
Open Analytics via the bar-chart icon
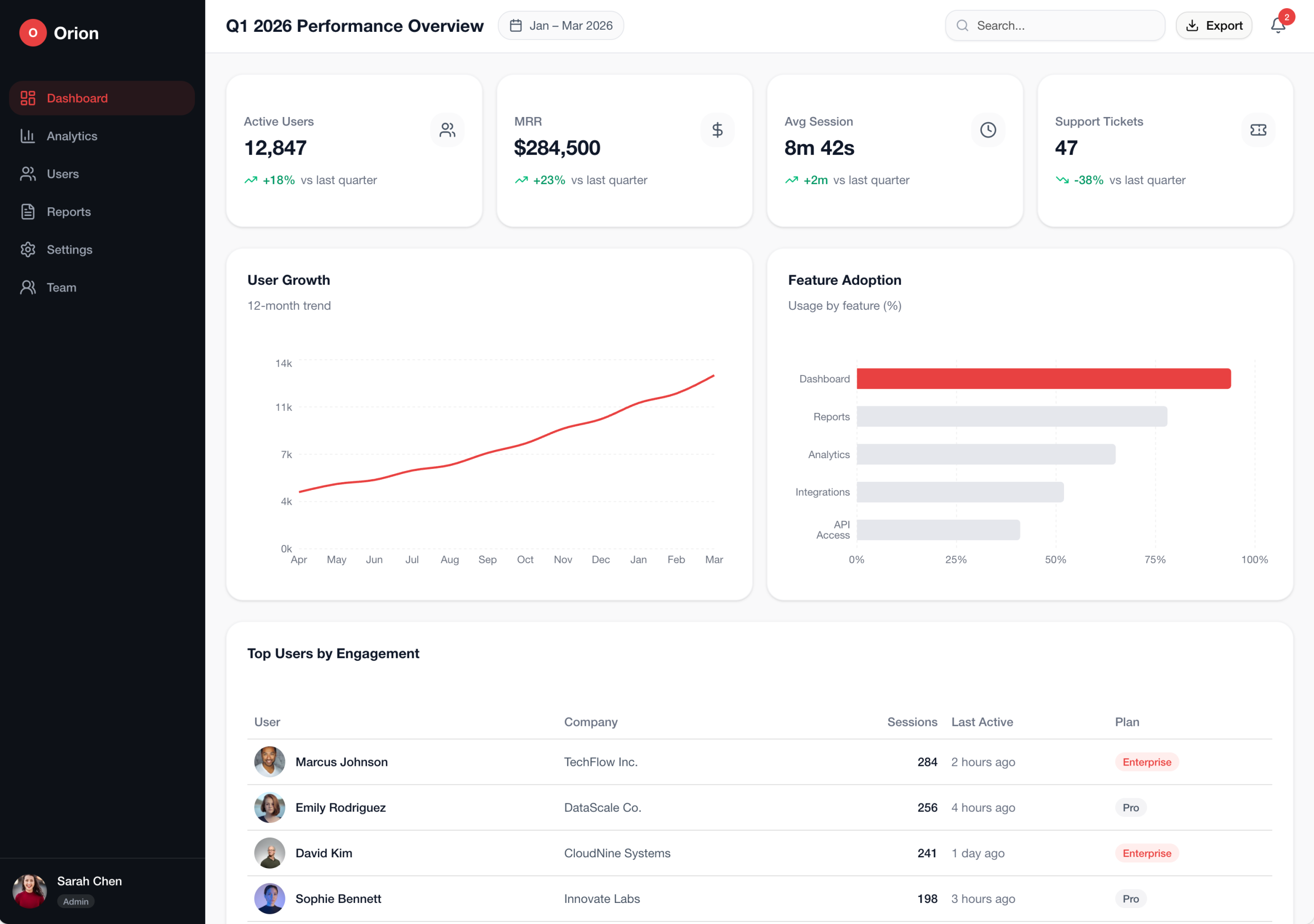28,135
